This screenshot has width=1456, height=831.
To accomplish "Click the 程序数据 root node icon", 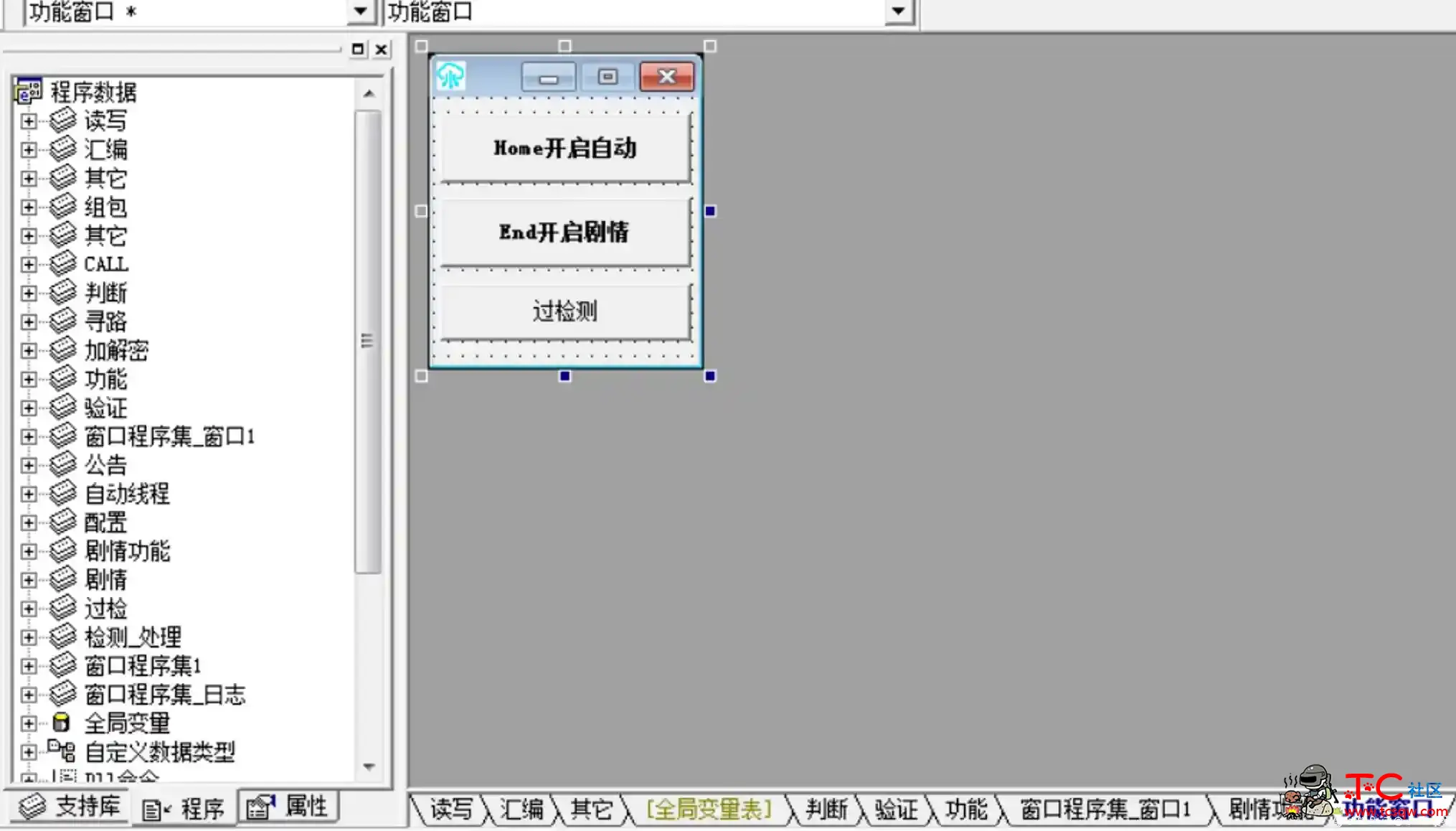I will (27, 91).
